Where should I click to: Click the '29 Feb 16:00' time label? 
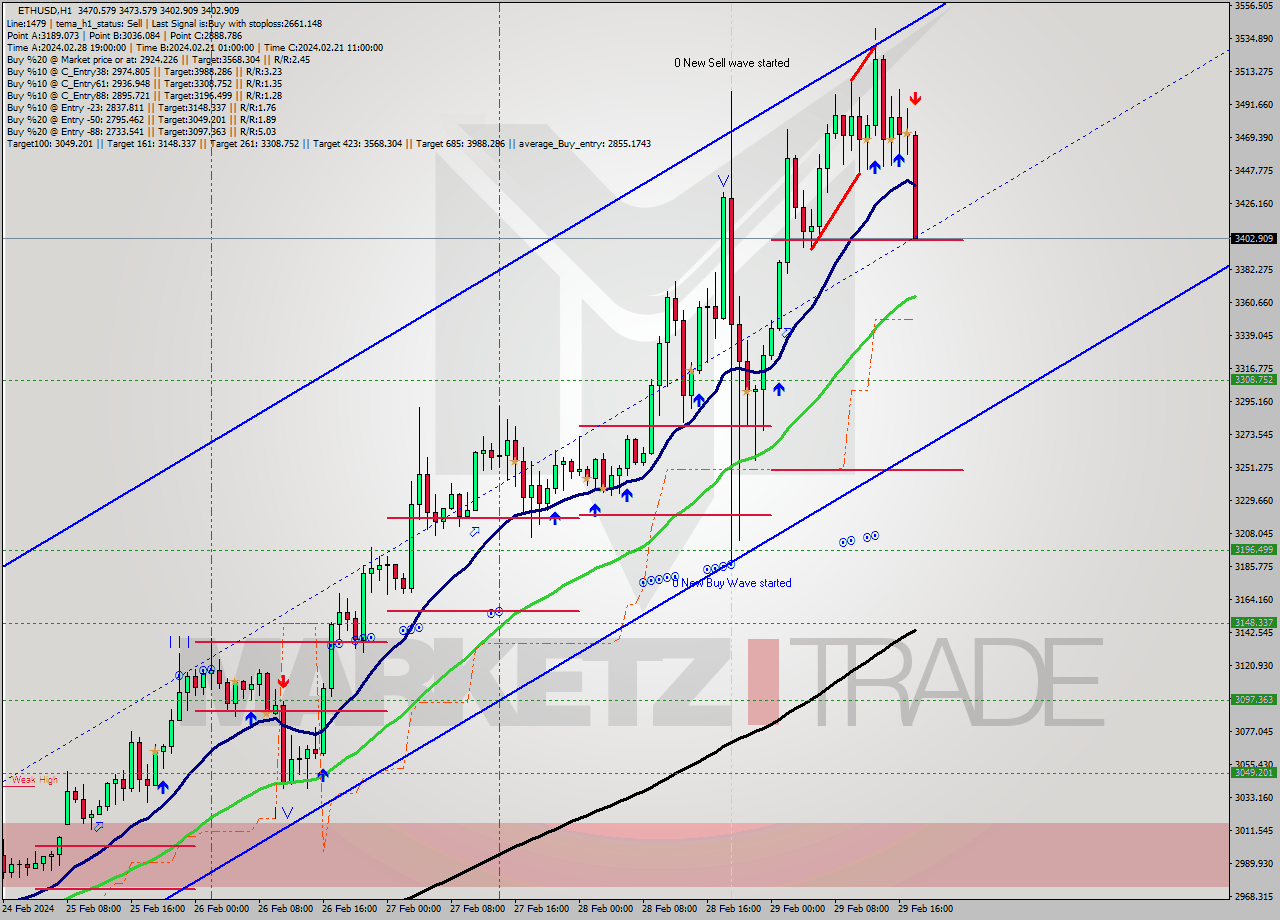point(925,909)
